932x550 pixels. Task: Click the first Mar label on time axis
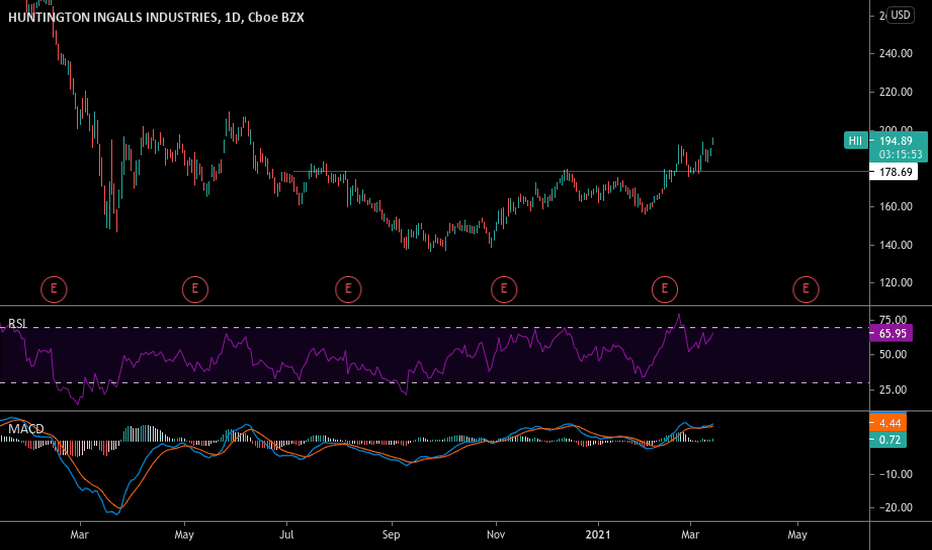pyautogui.click(x=79, y=535)
